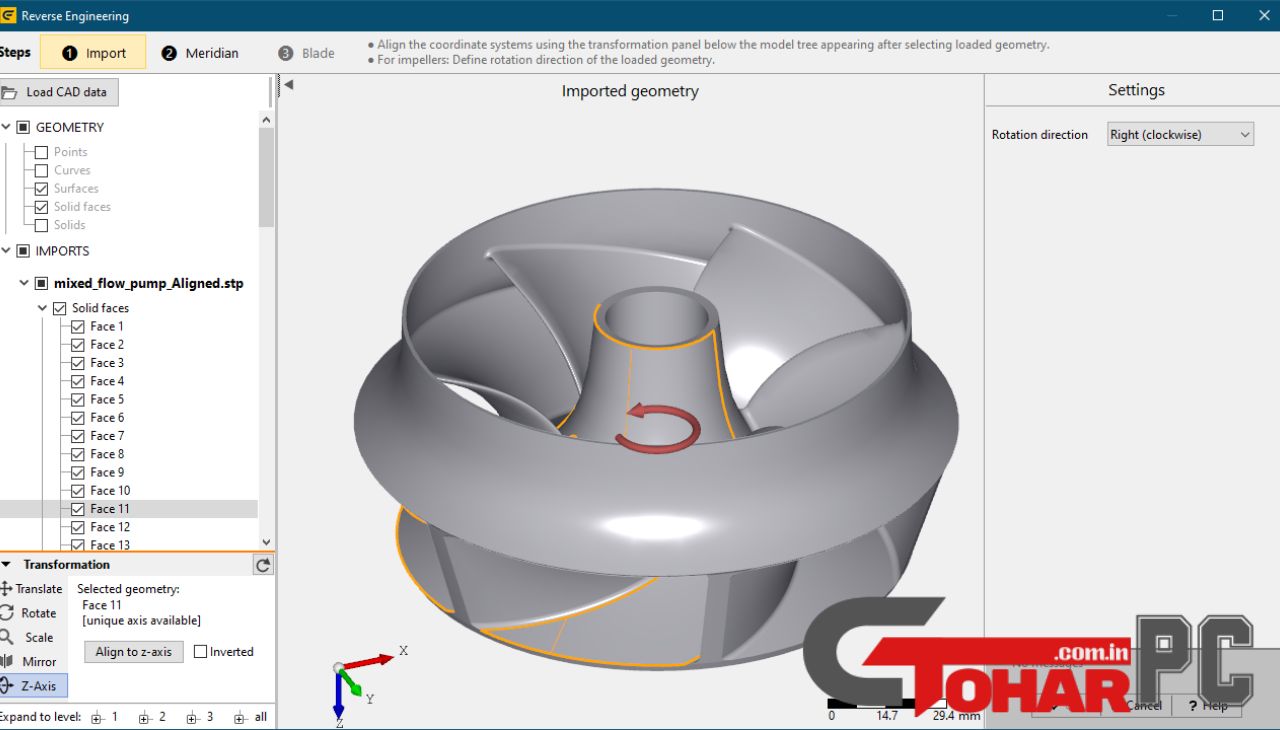Expand tree to all levels
This screenshot has height=730, width=1280.
(x=251, y=717)
